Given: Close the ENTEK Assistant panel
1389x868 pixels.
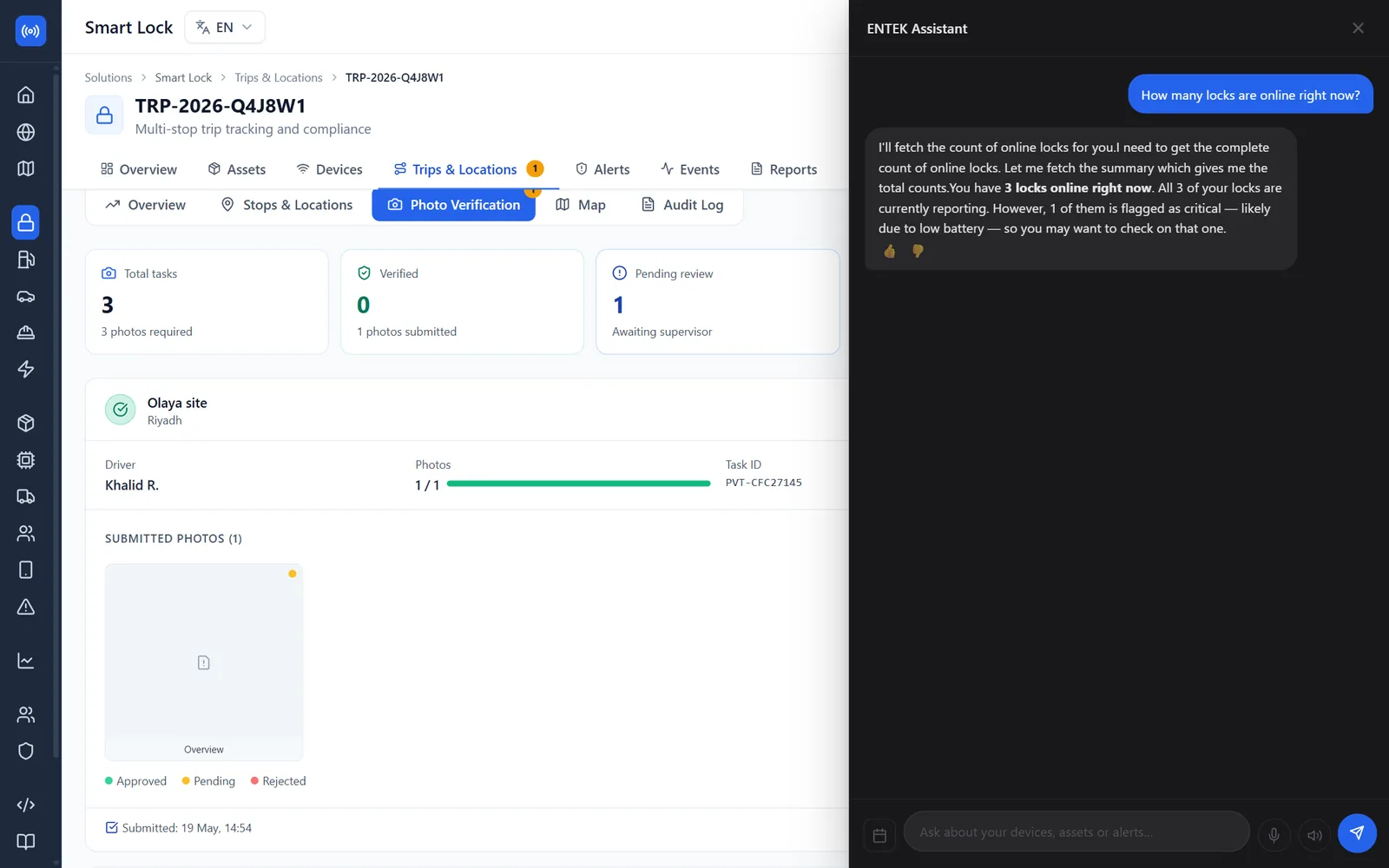Looking at the screenshot, I should (x=1358, y=29).
